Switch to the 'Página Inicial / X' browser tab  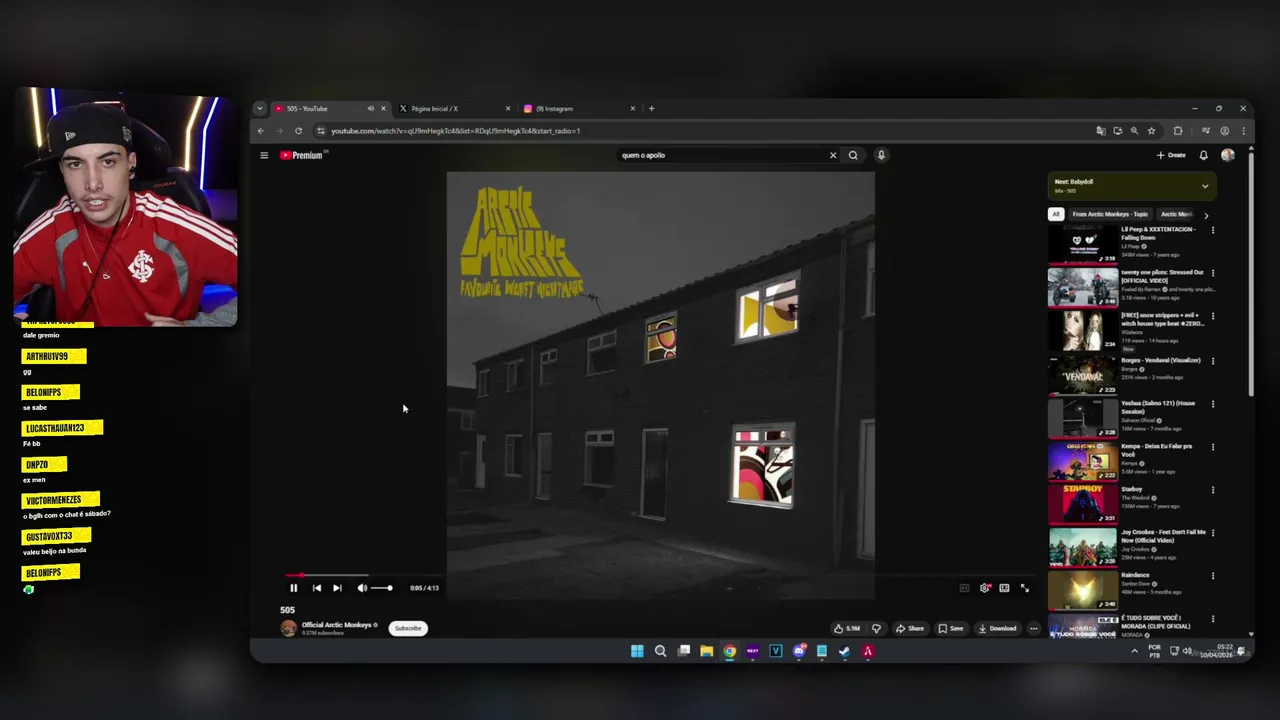click(x=455, y=108)
